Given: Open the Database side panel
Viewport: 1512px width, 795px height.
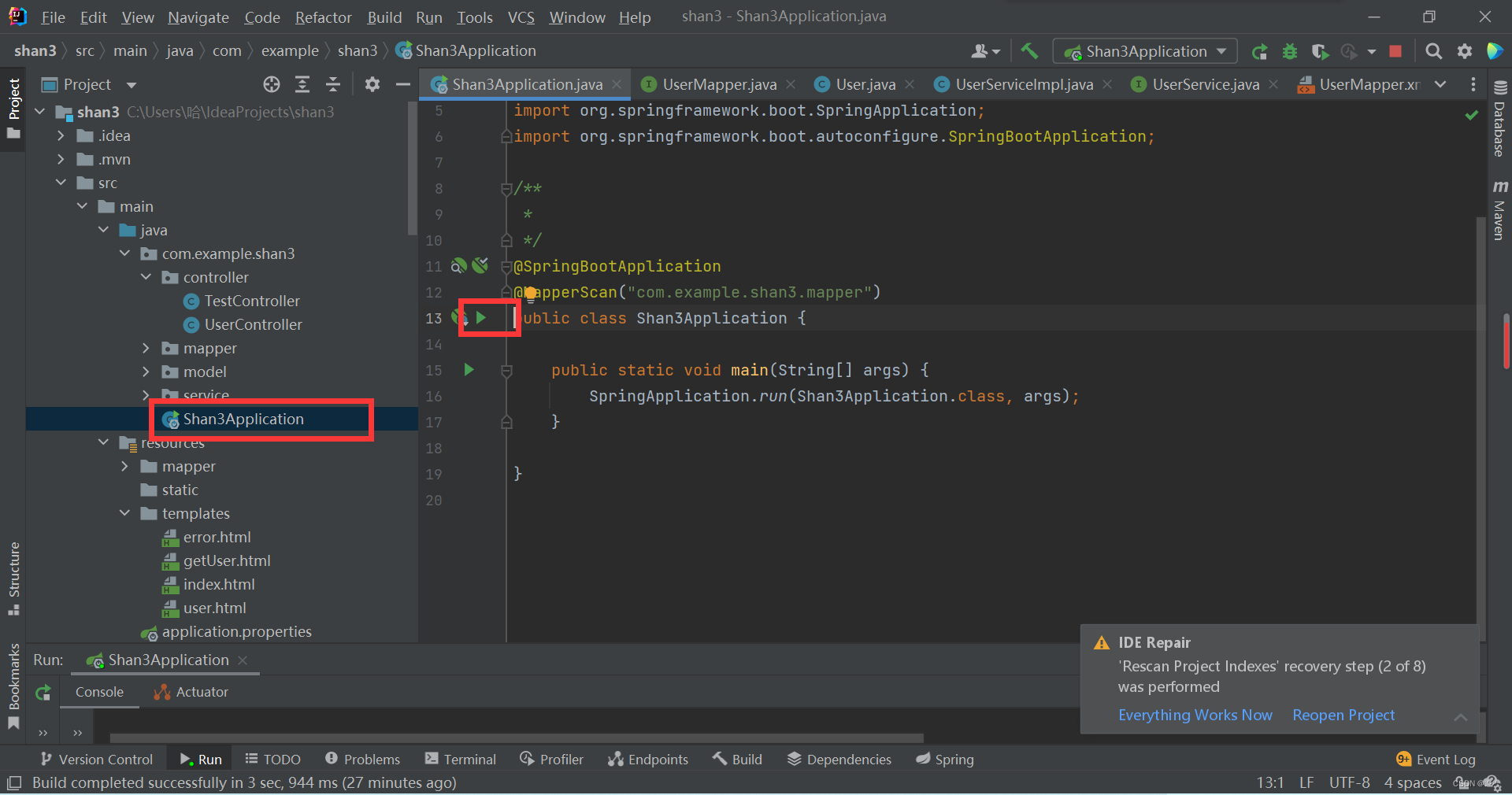Looking at the screenshot, I should (x=1499, y=120).
